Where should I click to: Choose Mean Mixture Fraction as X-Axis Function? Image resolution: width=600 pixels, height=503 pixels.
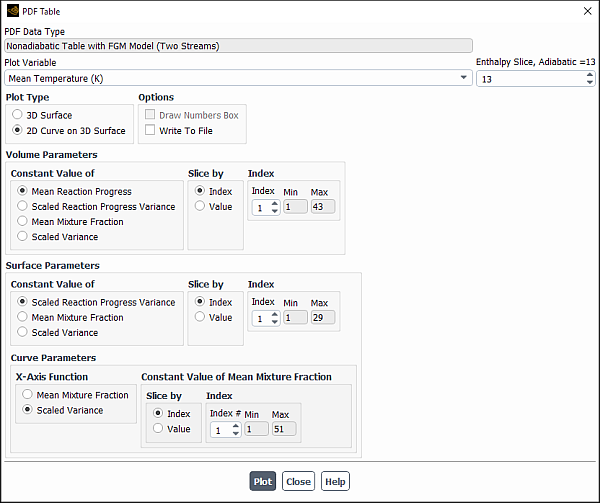click(x=27, y=395)
